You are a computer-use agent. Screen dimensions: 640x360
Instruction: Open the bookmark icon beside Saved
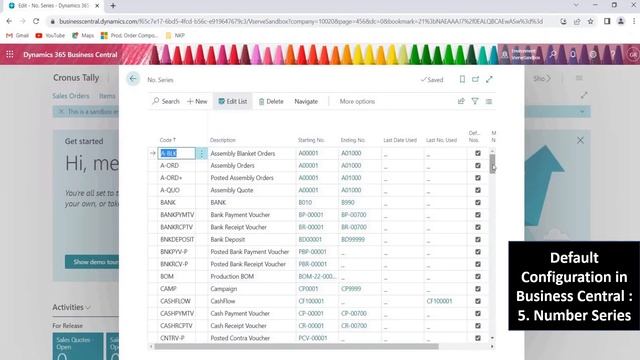[462, 80]
